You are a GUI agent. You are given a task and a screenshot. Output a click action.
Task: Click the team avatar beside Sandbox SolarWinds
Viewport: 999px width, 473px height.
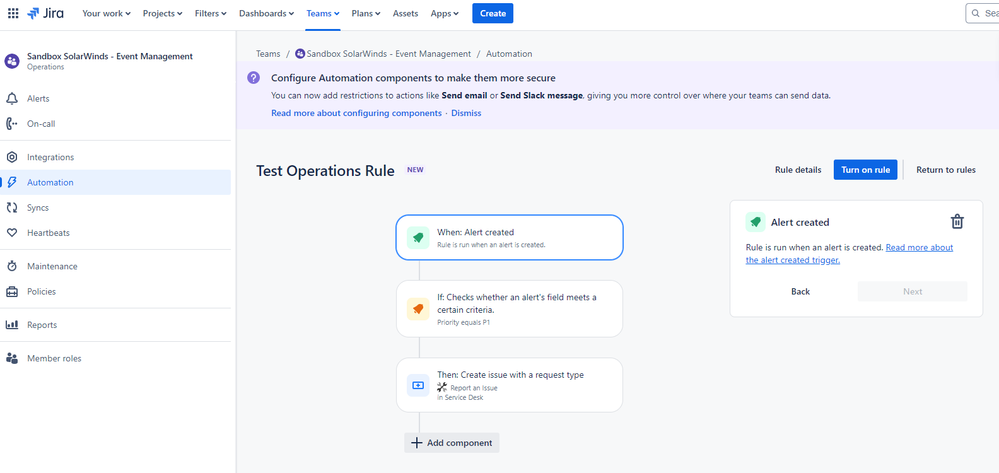11,61
